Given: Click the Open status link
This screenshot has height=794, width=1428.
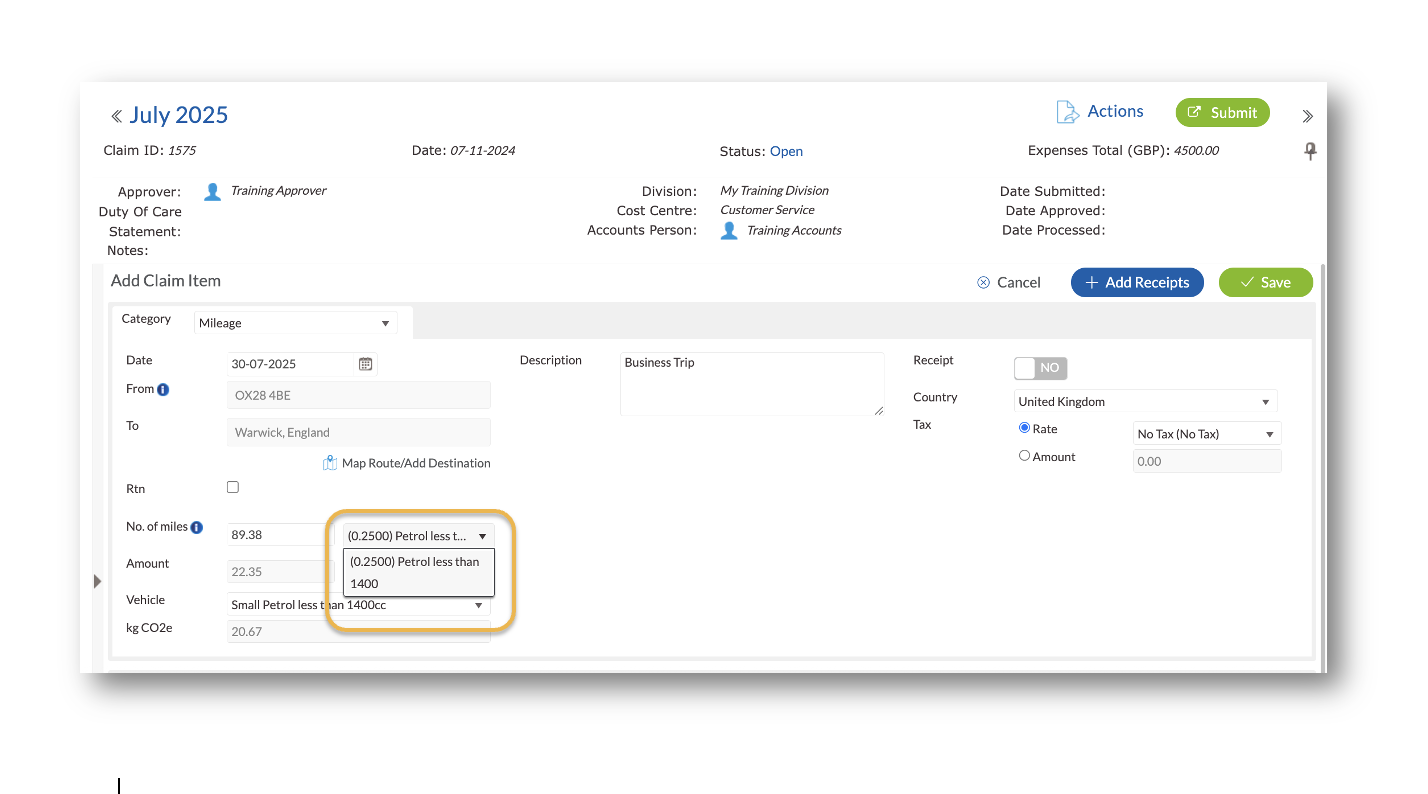Looking at the screenshot, I should 786,151.
